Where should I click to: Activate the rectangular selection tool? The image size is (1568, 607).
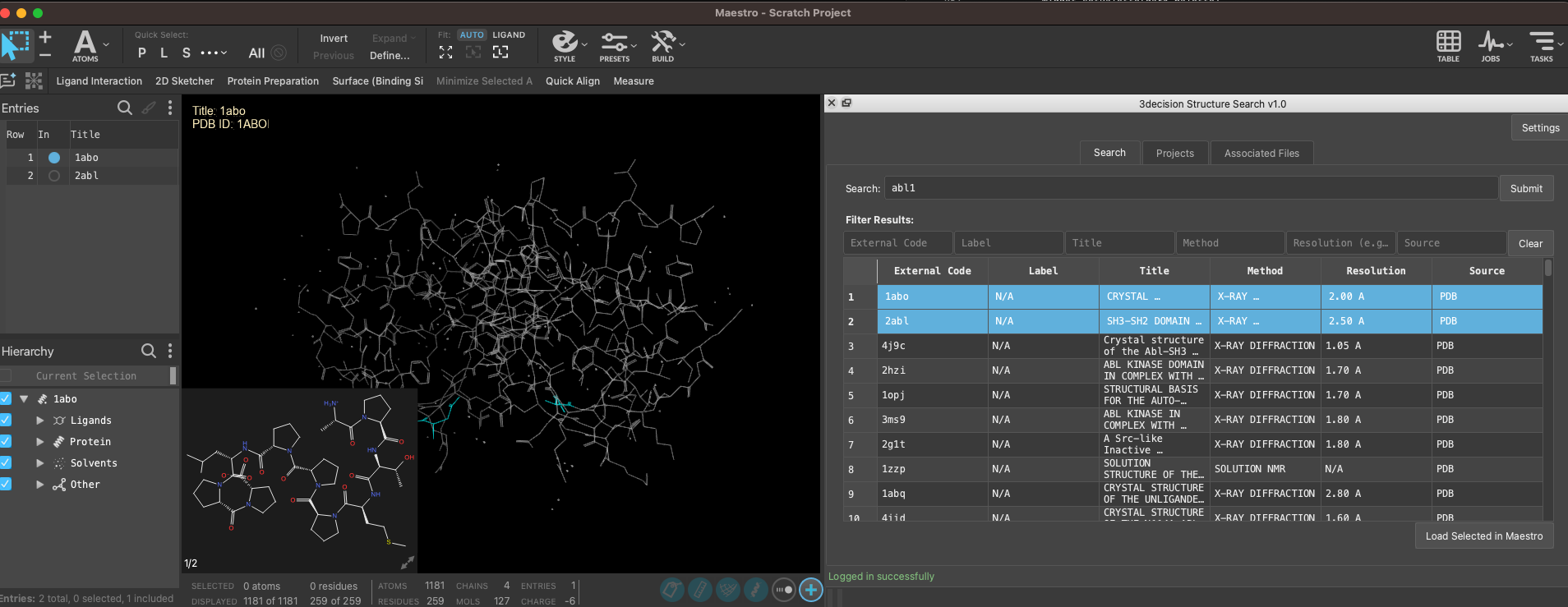(x=16, y=44)
